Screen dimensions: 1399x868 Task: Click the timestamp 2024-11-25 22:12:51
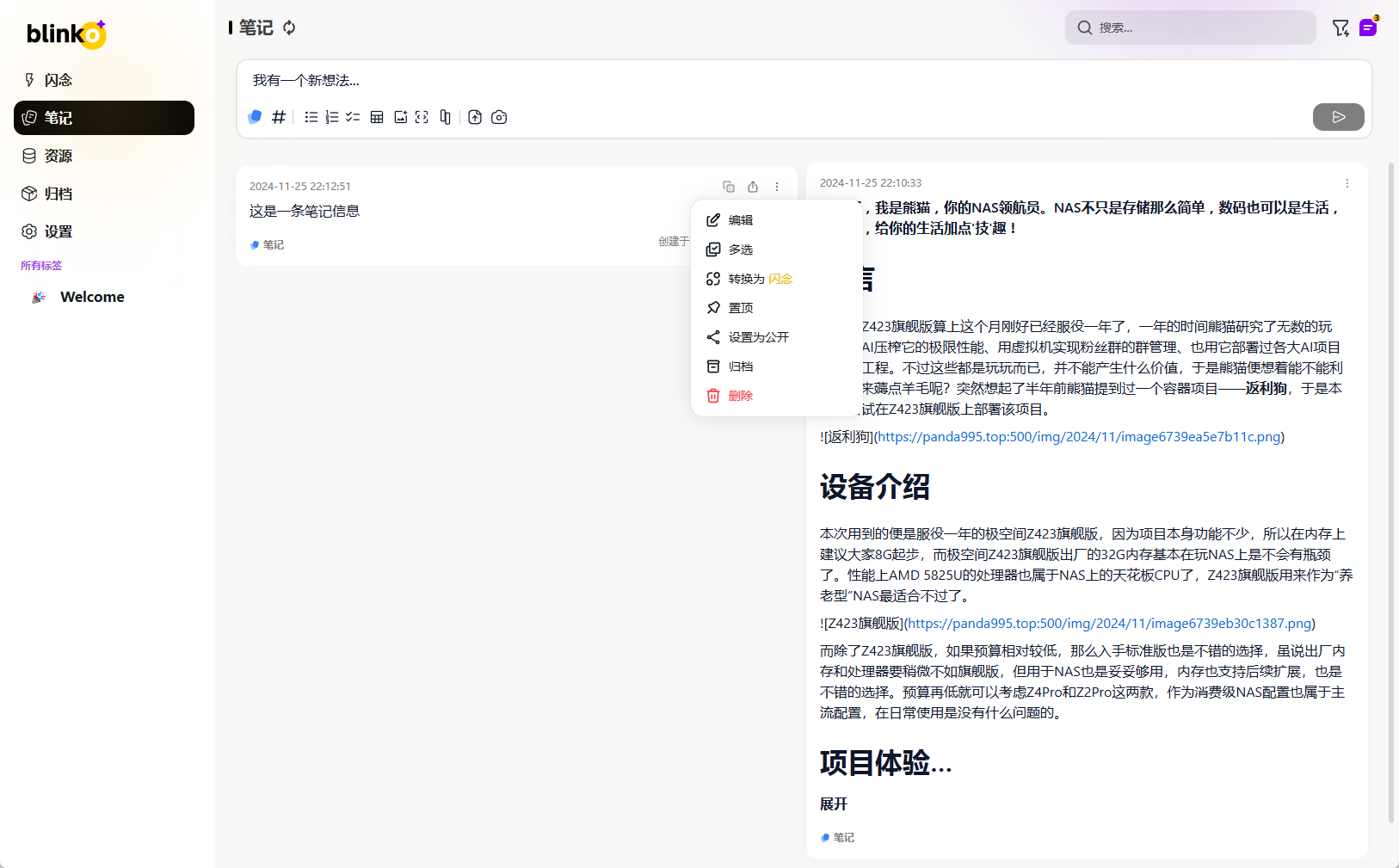pos(300,187)
